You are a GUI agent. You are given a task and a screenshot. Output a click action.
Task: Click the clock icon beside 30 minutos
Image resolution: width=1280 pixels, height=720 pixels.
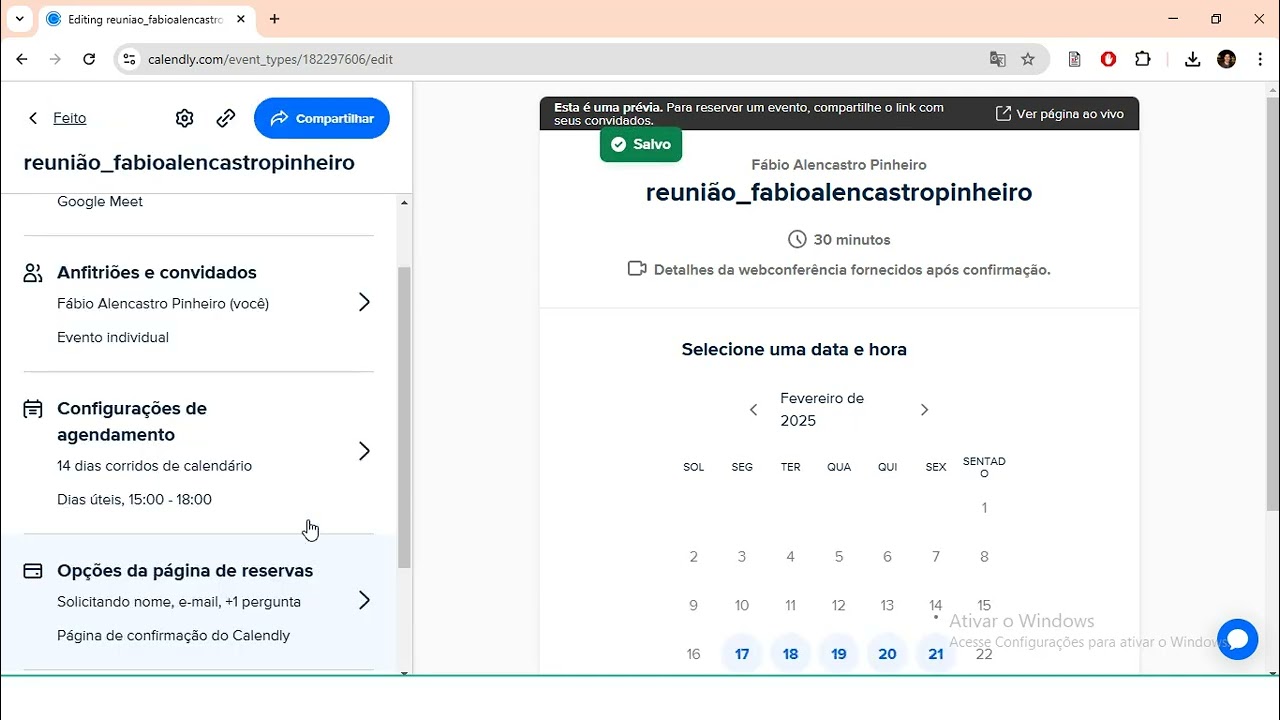(797, 239)
